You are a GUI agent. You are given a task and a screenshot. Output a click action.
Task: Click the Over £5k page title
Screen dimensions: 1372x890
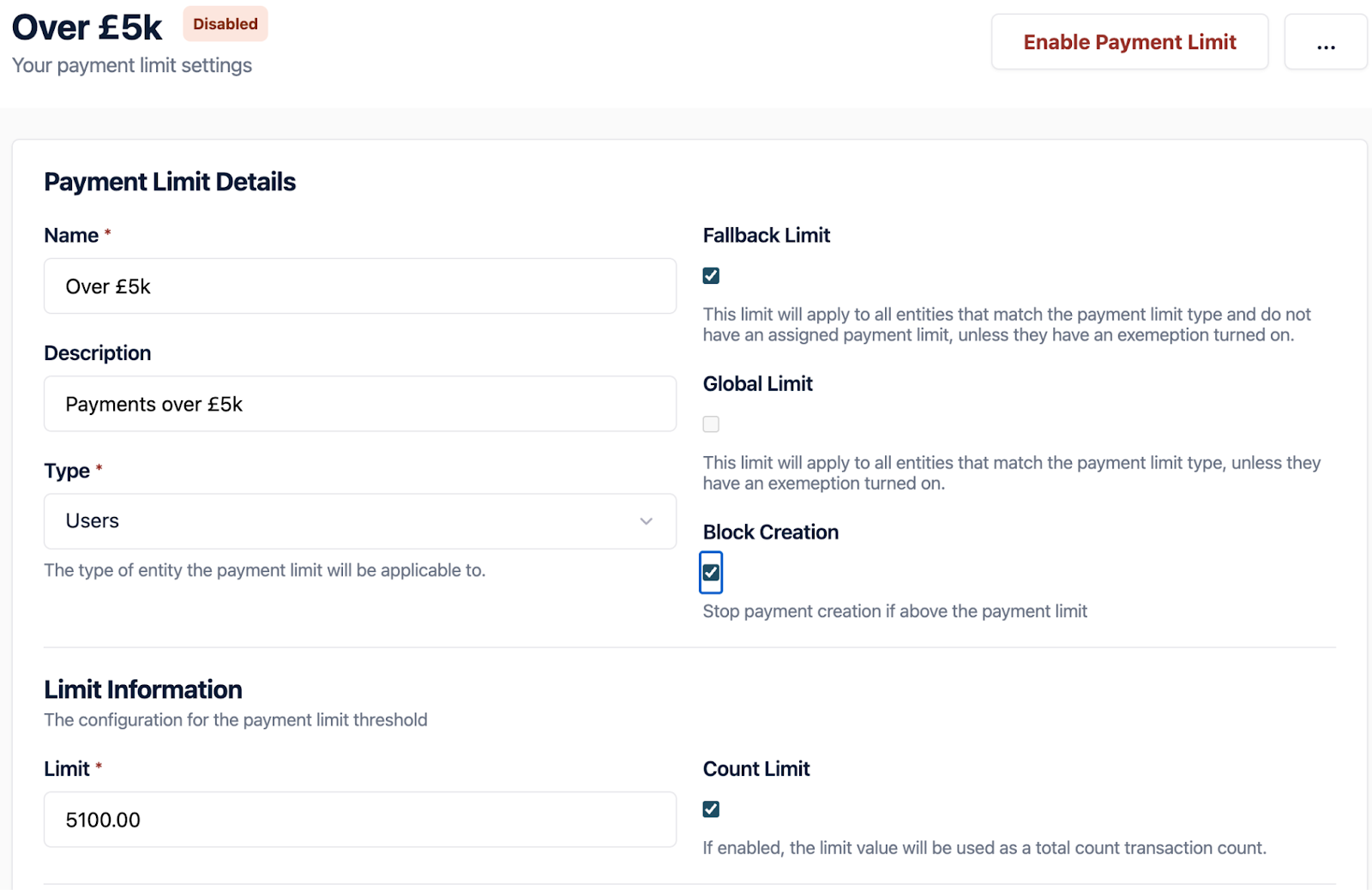(87, 27)
